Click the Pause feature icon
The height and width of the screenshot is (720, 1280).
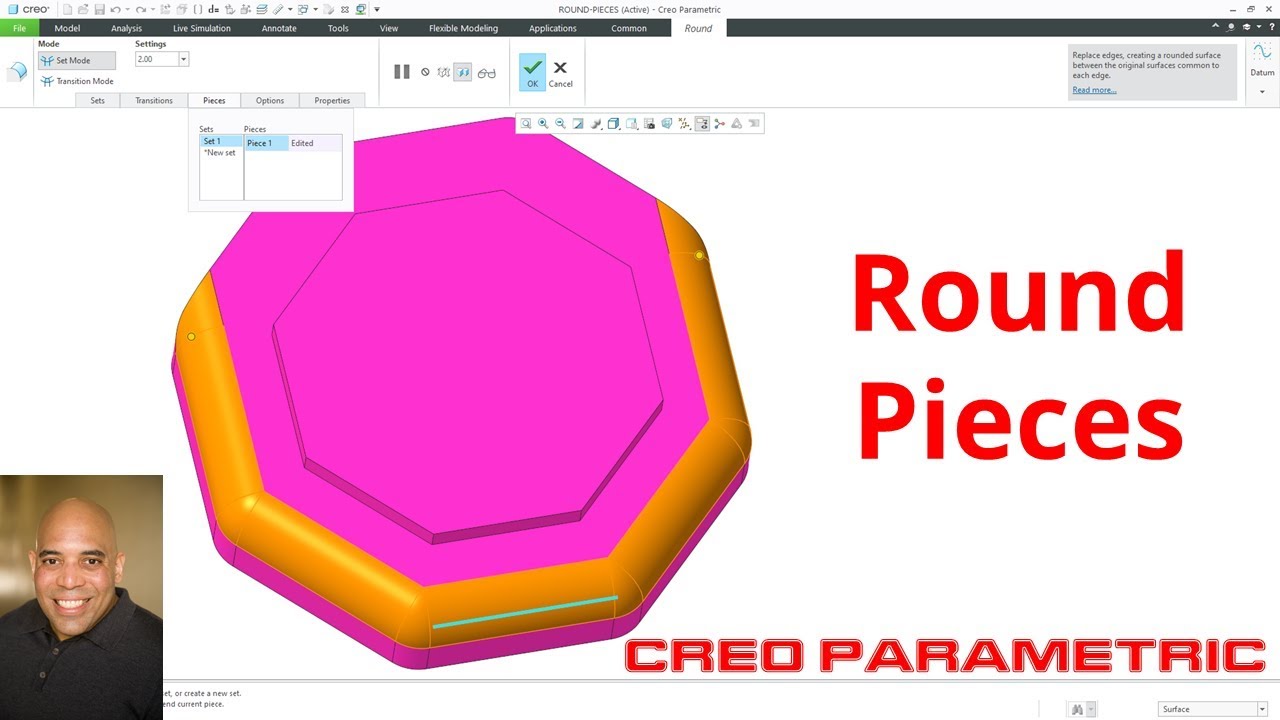(x=402, y=72)
